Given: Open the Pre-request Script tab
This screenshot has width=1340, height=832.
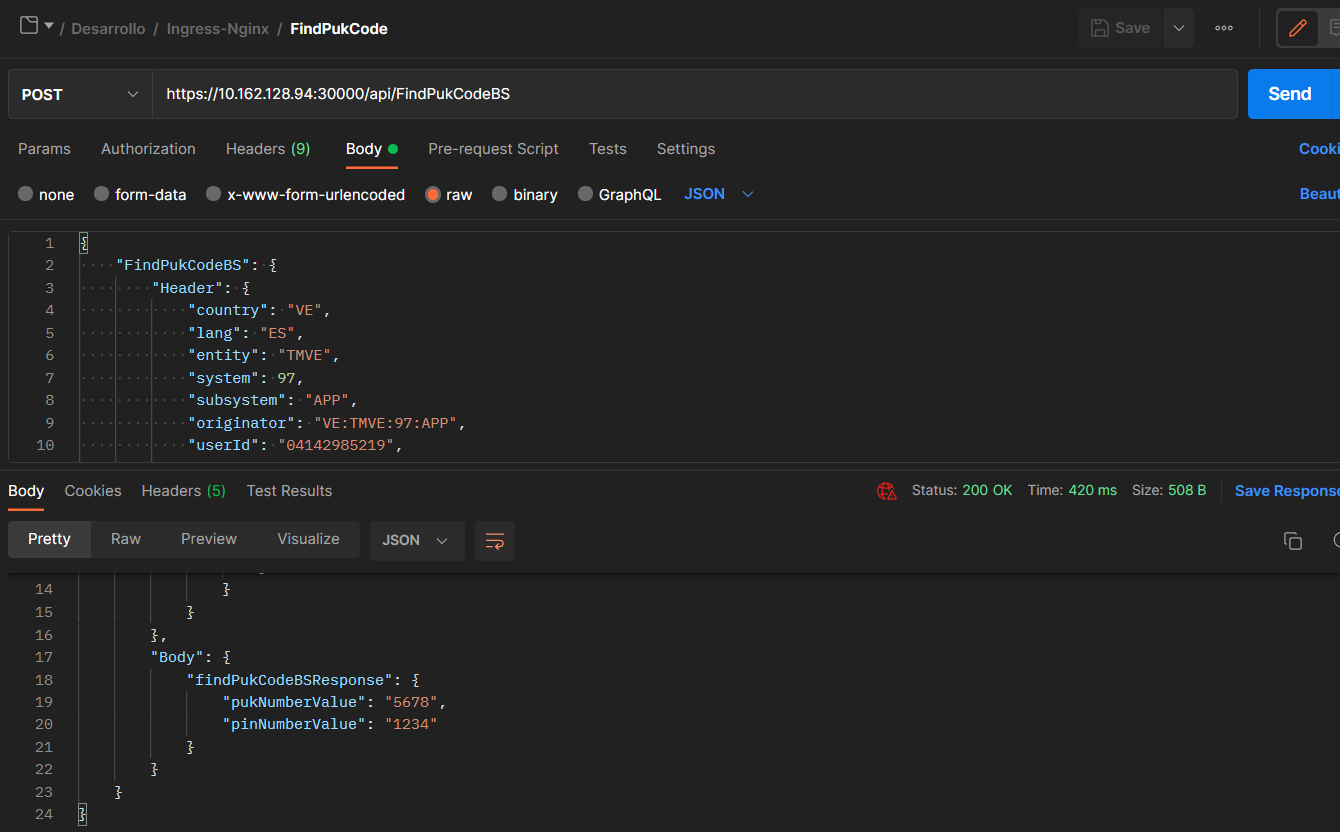Looking at the screenshot, I should pos(493,149).
